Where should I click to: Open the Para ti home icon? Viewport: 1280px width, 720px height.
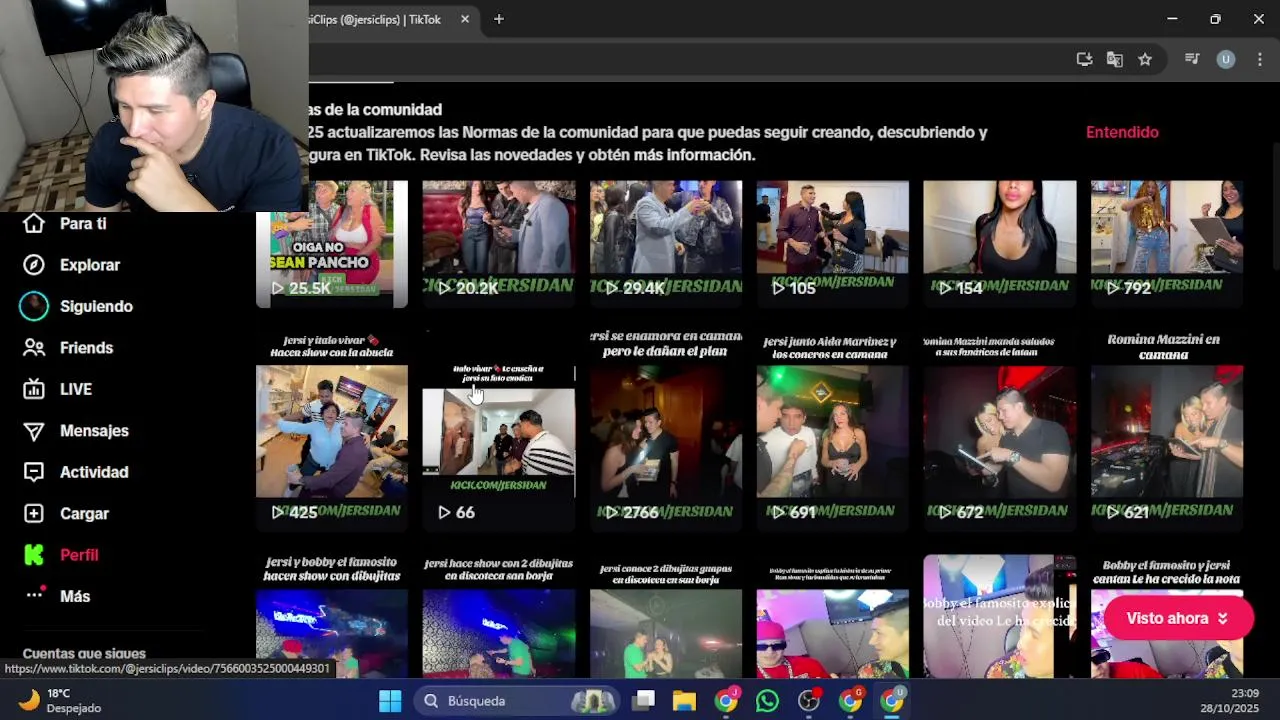tap(34, 224)
